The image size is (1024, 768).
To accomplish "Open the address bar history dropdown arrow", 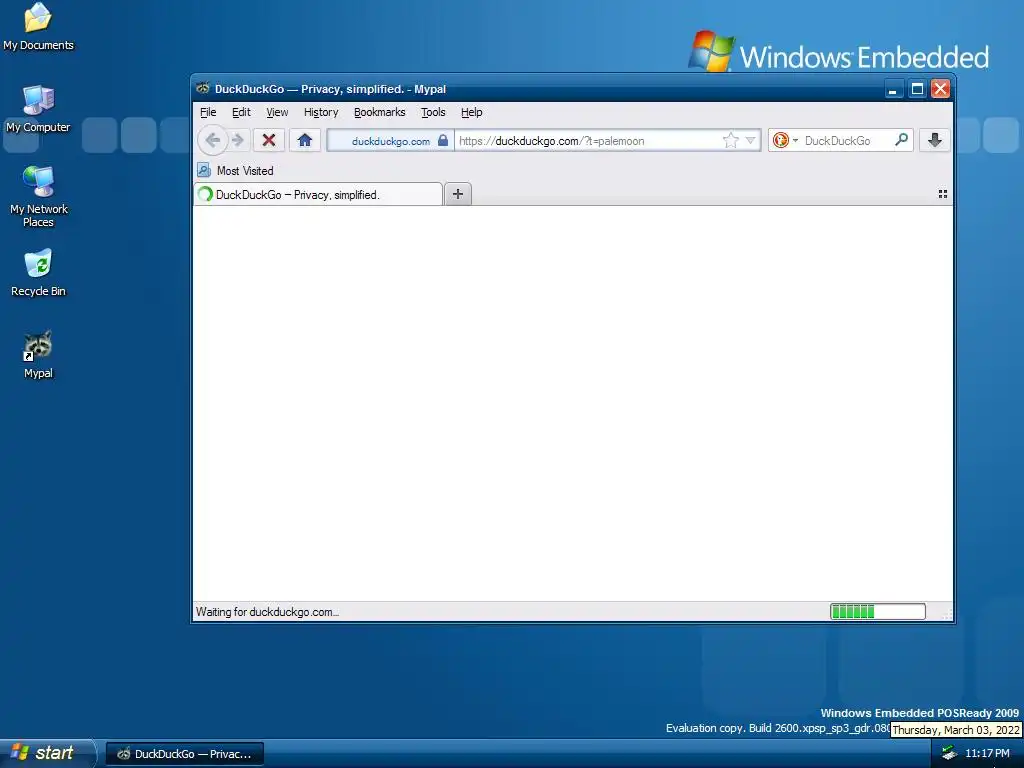I will pyautogui.click(x=750, y=140).
